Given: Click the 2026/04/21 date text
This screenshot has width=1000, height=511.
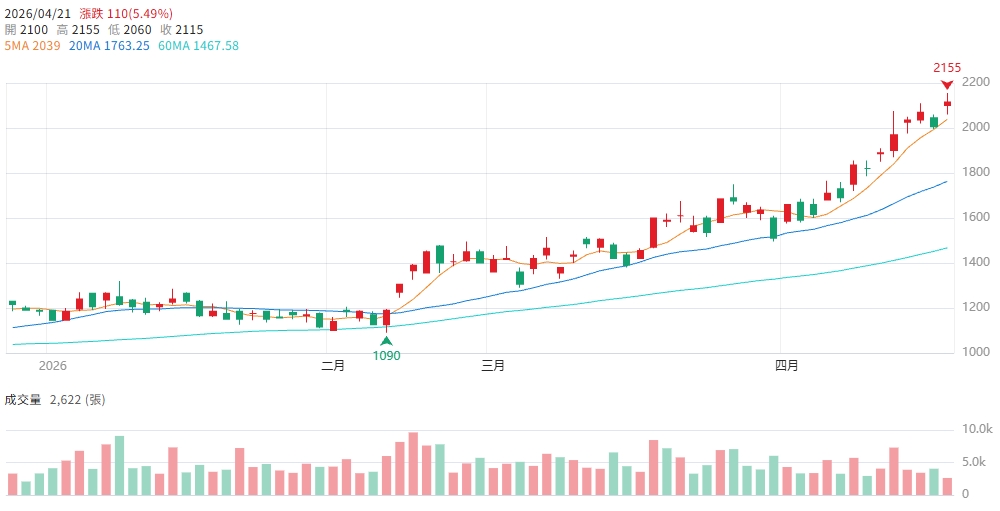Looking at the screenshot, I should [37, 14].
